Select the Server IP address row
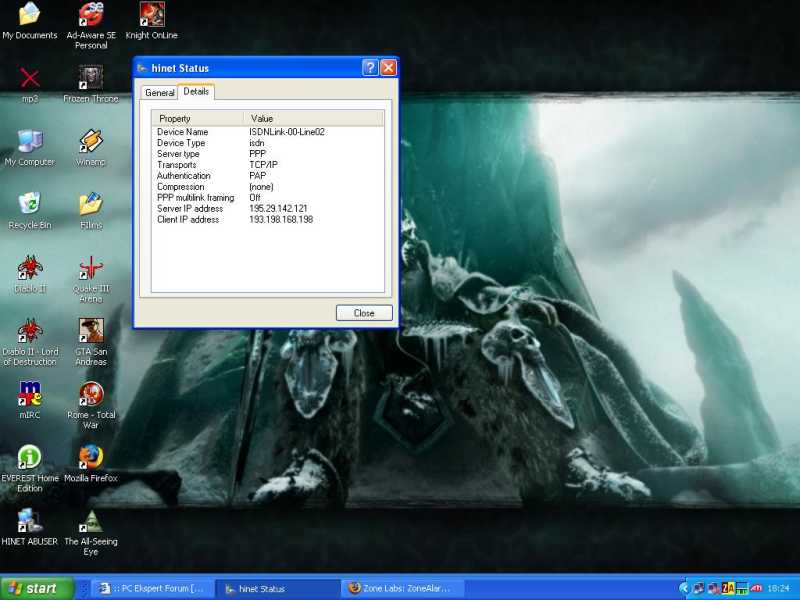This screenshot has height=600, width=800. tap(268, 209)
